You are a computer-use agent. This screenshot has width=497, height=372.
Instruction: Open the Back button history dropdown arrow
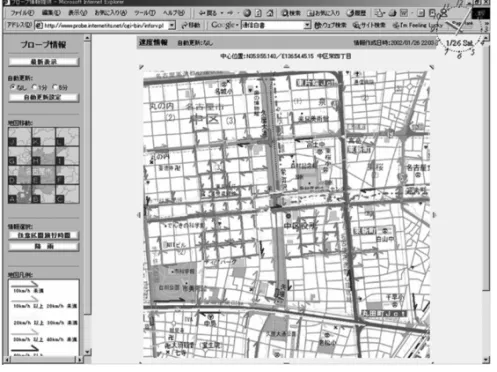[x=222, y=13]
